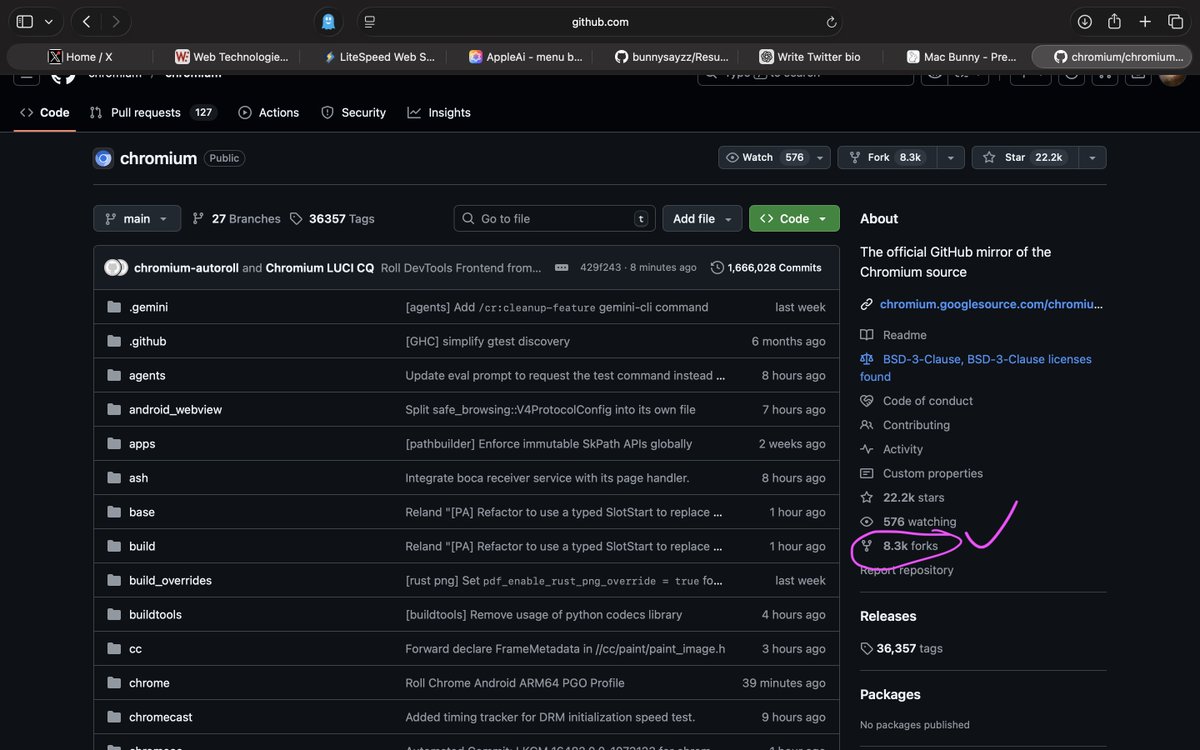The width and height of the screenshot is (1200, 750).
Task: Open the ash folder
Action: (x=138, y=478)
